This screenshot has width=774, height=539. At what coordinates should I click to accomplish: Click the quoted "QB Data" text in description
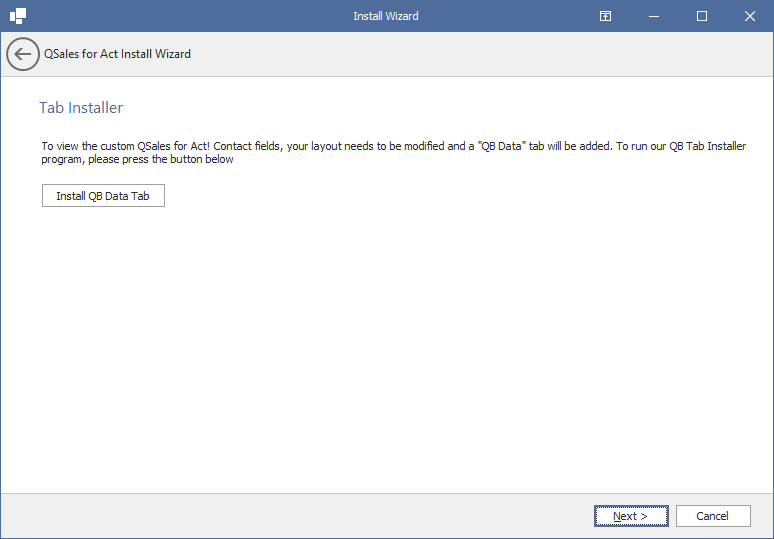point(502,146)
